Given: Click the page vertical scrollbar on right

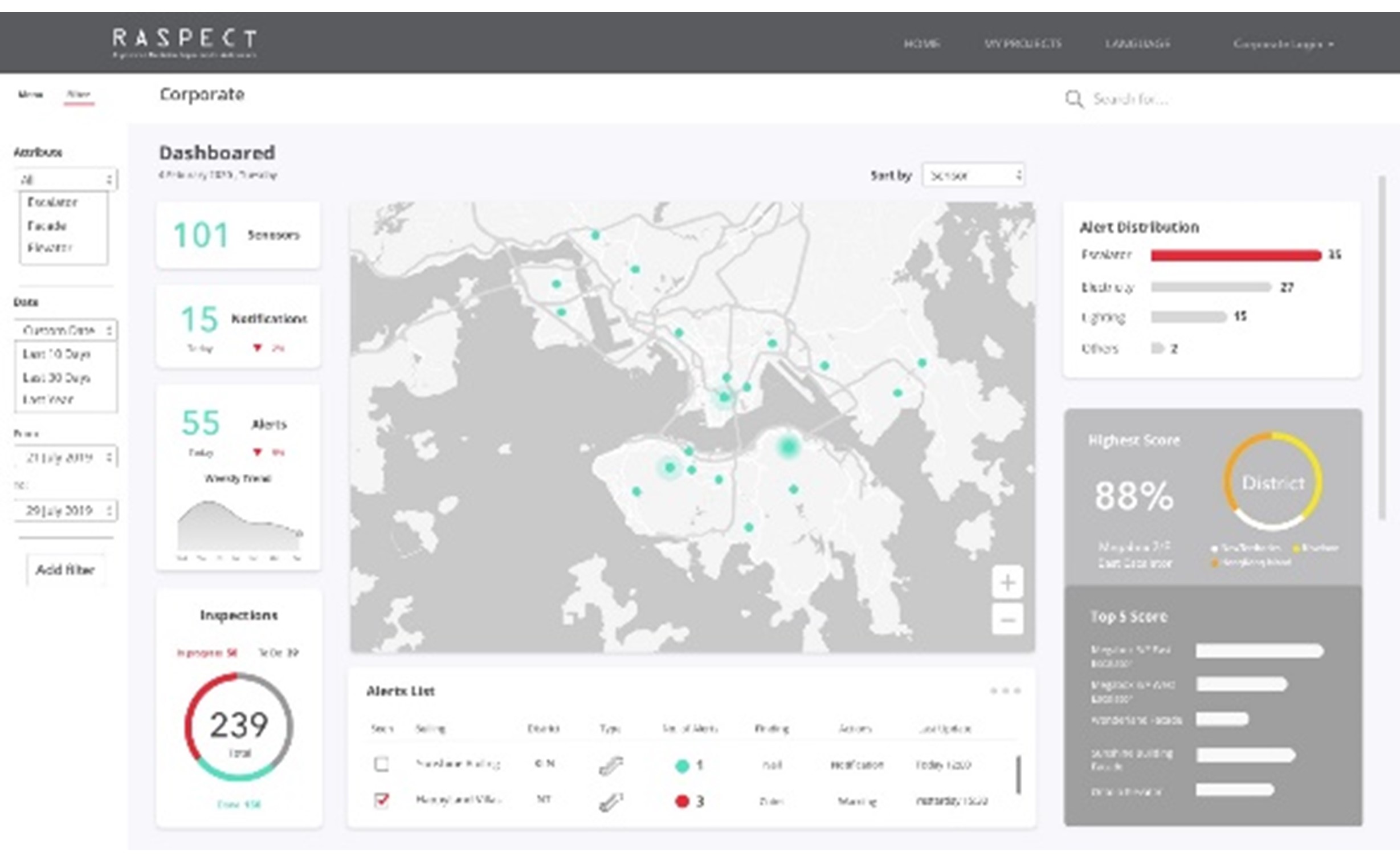Looking at the screenshot, I should (x=1382, y=348).
